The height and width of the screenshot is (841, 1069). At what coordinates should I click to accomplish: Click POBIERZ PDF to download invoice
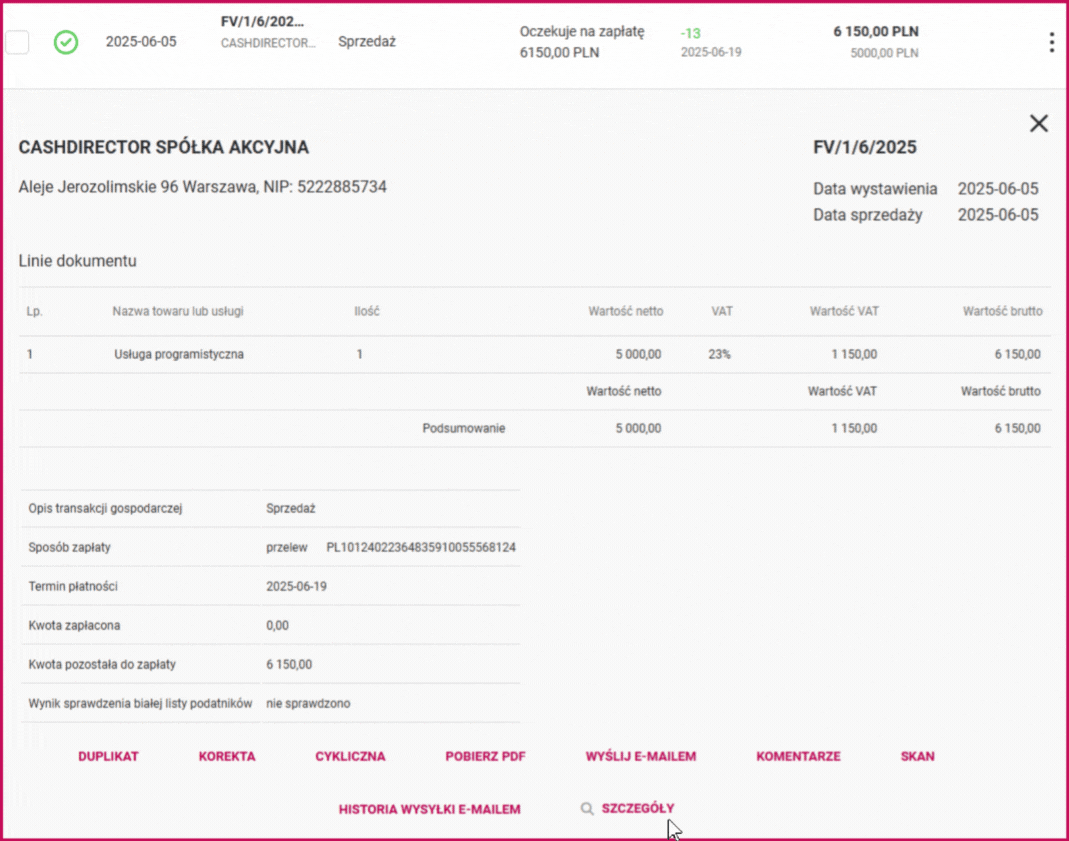coord(485,756)
